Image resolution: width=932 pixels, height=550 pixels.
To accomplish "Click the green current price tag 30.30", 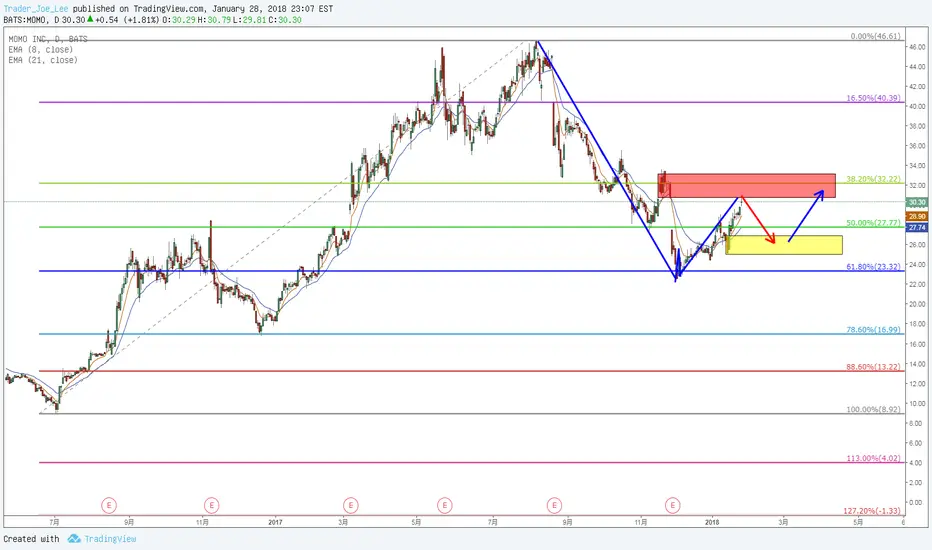I will point(917,203).
